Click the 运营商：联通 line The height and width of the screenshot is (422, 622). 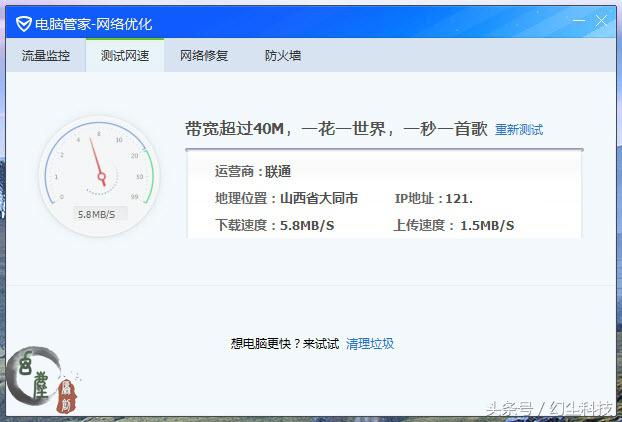pyautogui.click(x=253, y=172)
